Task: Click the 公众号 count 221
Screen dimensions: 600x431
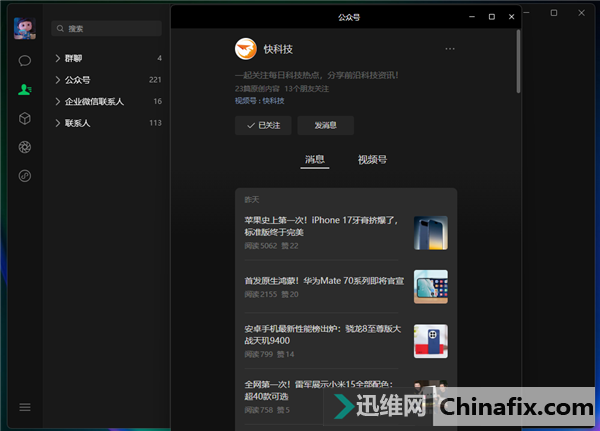Action: pos(155,80)
